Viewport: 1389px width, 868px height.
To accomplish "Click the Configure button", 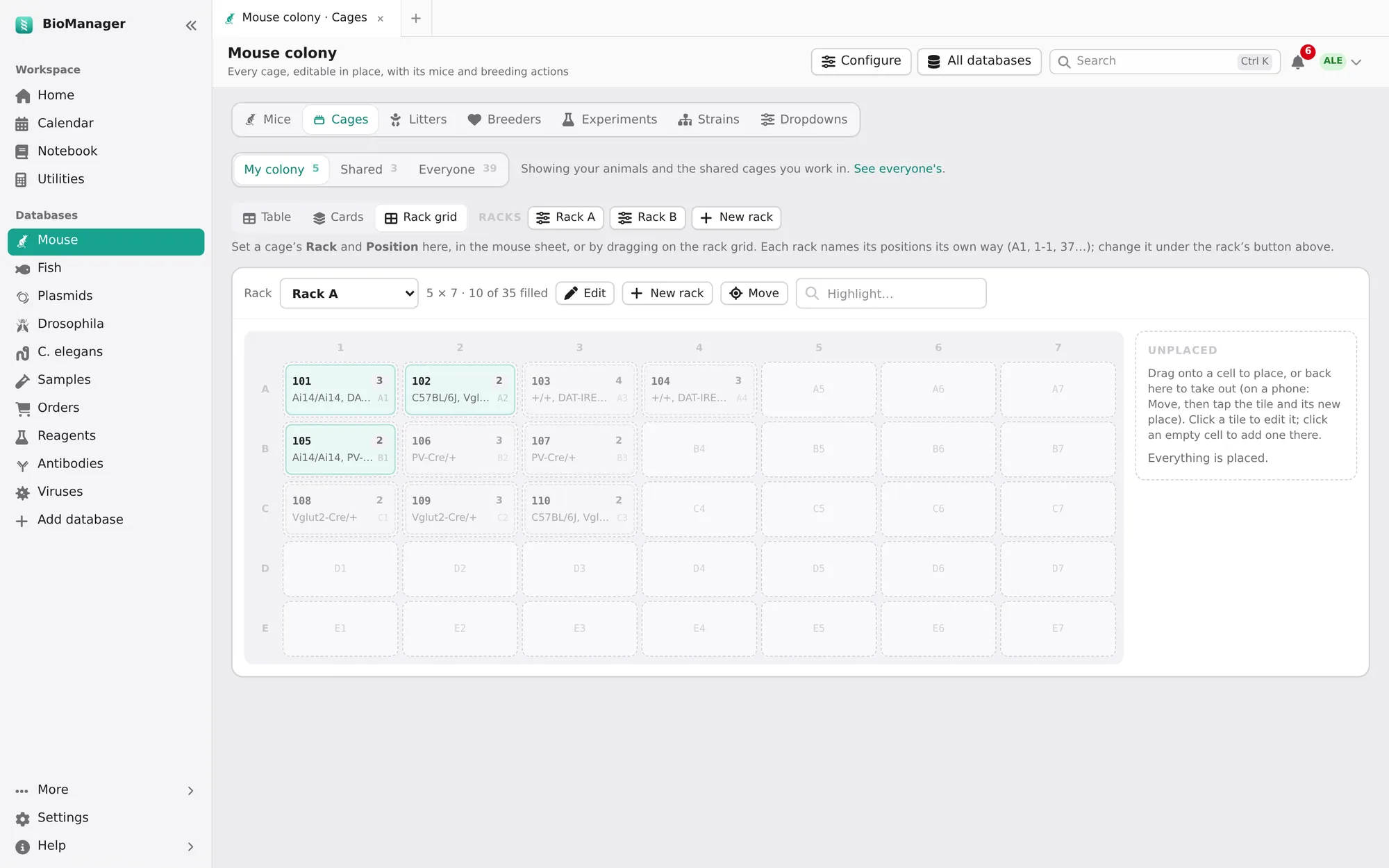I will point(861,61).
